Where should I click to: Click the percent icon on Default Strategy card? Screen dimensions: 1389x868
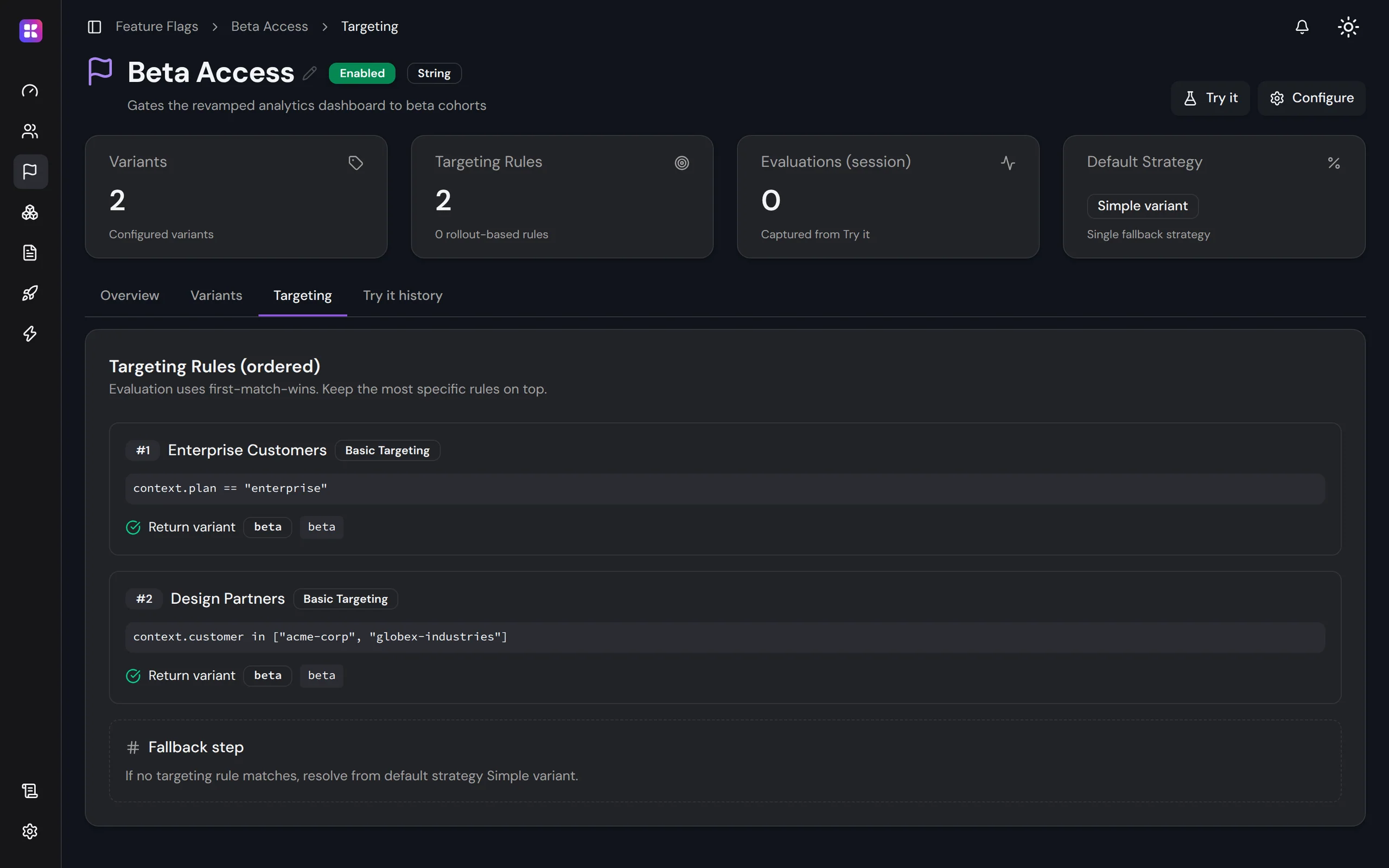1334,163
